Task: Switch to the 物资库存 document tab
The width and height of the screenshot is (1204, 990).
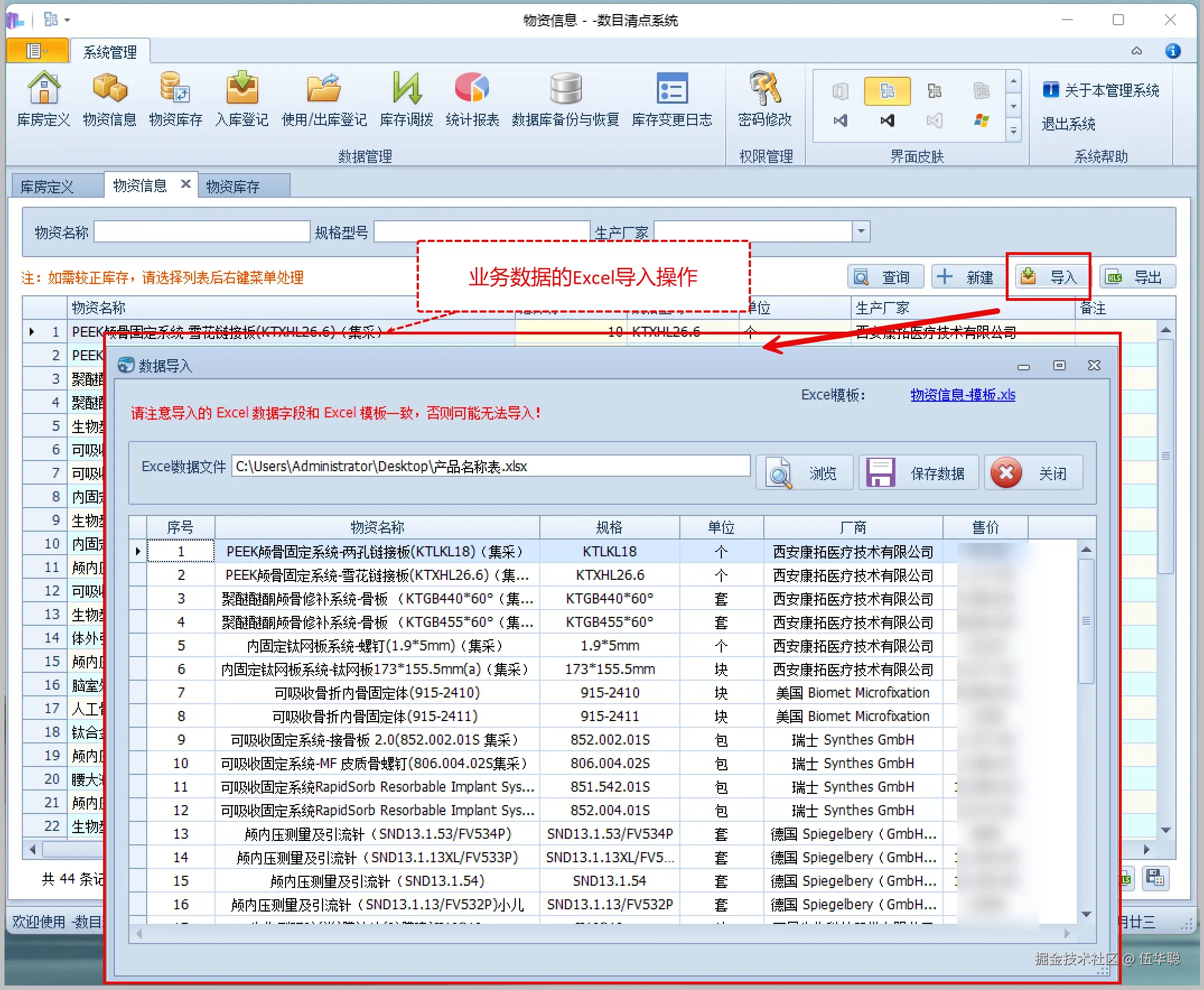Action: point(232,187)
